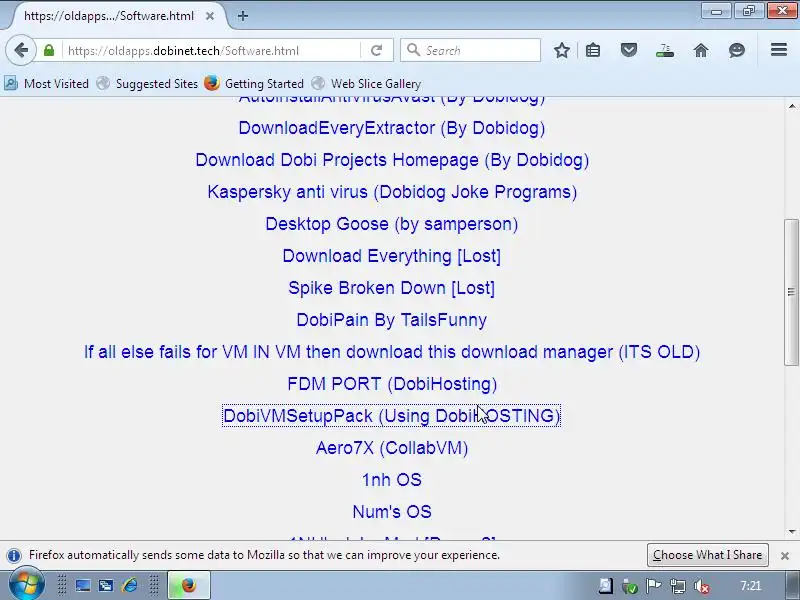
Task: Open the downloads arrow icon
Action: pos(665,51)
